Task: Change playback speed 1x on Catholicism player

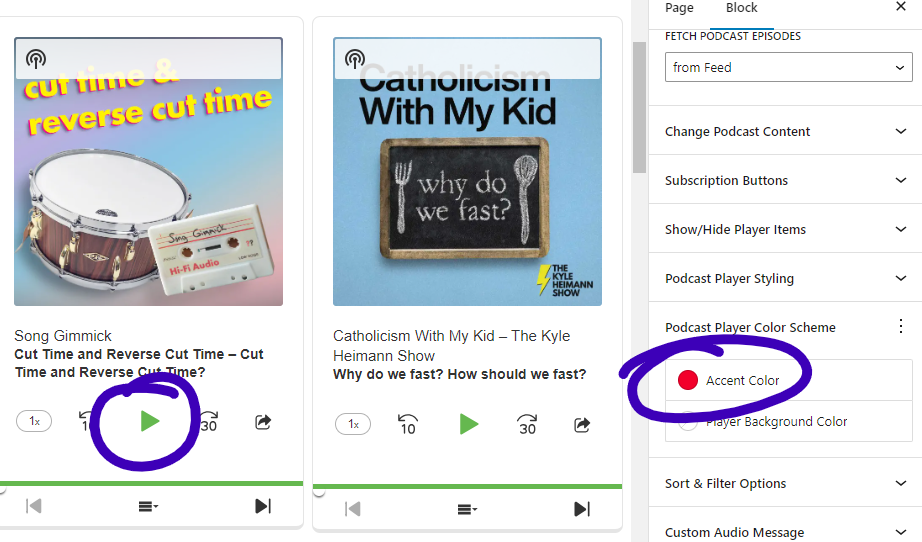Action: pyautogui.click(x=353, y=424)
